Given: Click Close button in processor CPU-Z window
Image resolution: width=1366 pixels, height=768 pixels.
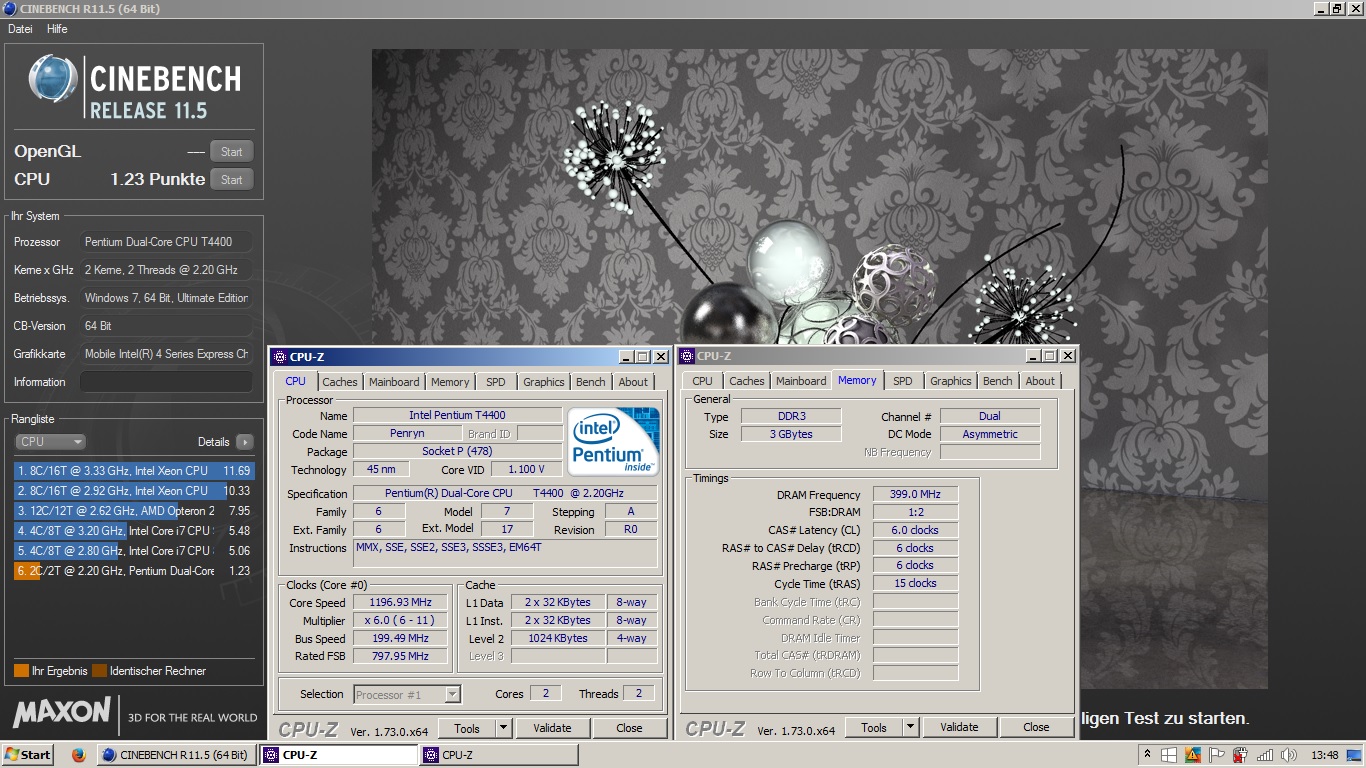Looking at the screenshot, I should (x=629, y=728).
